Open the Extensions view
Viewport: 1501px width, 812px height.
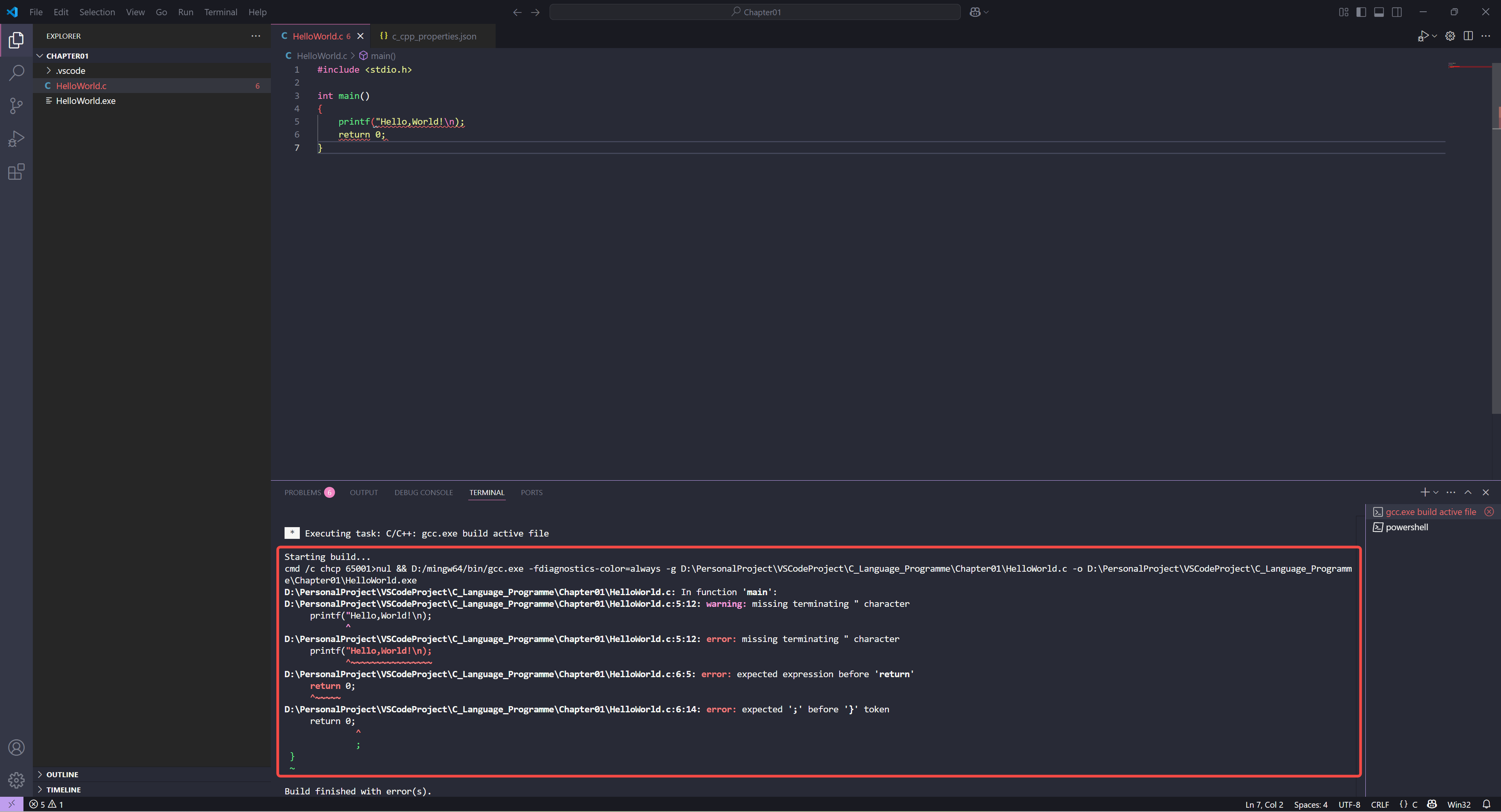point(16,172)
